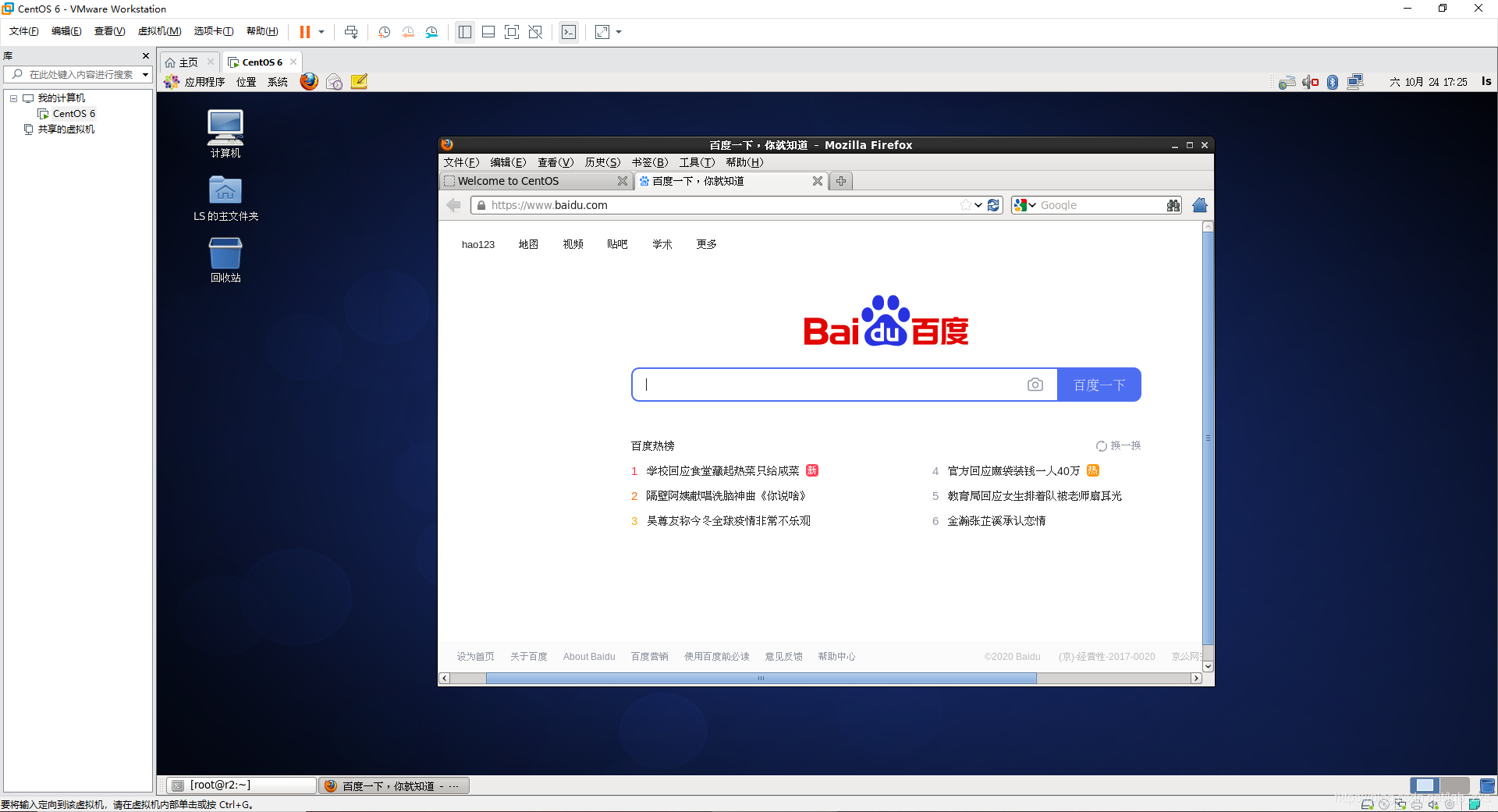Open the power options dropdown beside pause
The height and width of the screenshot is (812, 1498).
(x=321, y=32)
